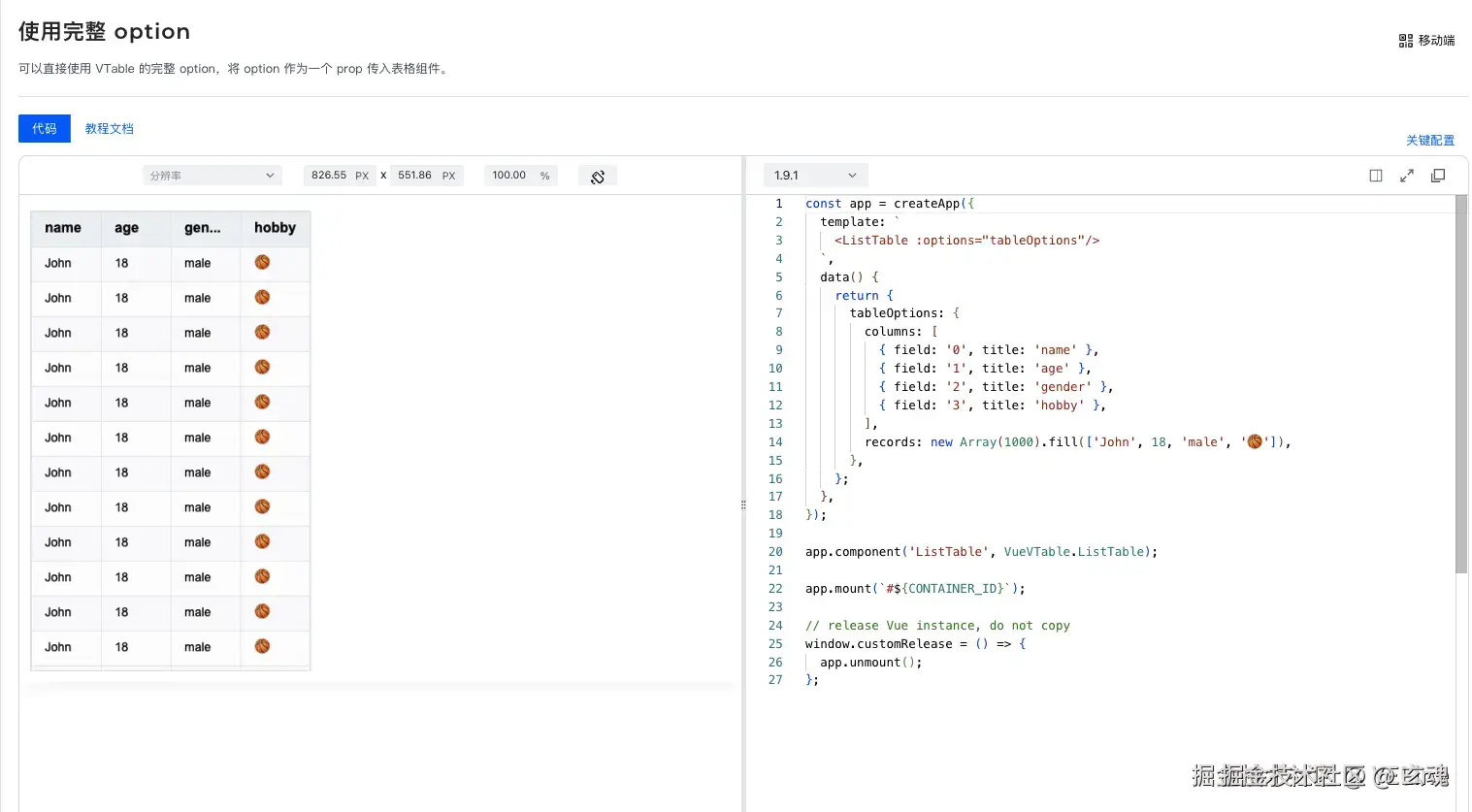Viewport: 1472px width, 812px height.
Task: Open the 分辨率 resolution dropdown
Action: pyautogui.click(x=213, y=176)
